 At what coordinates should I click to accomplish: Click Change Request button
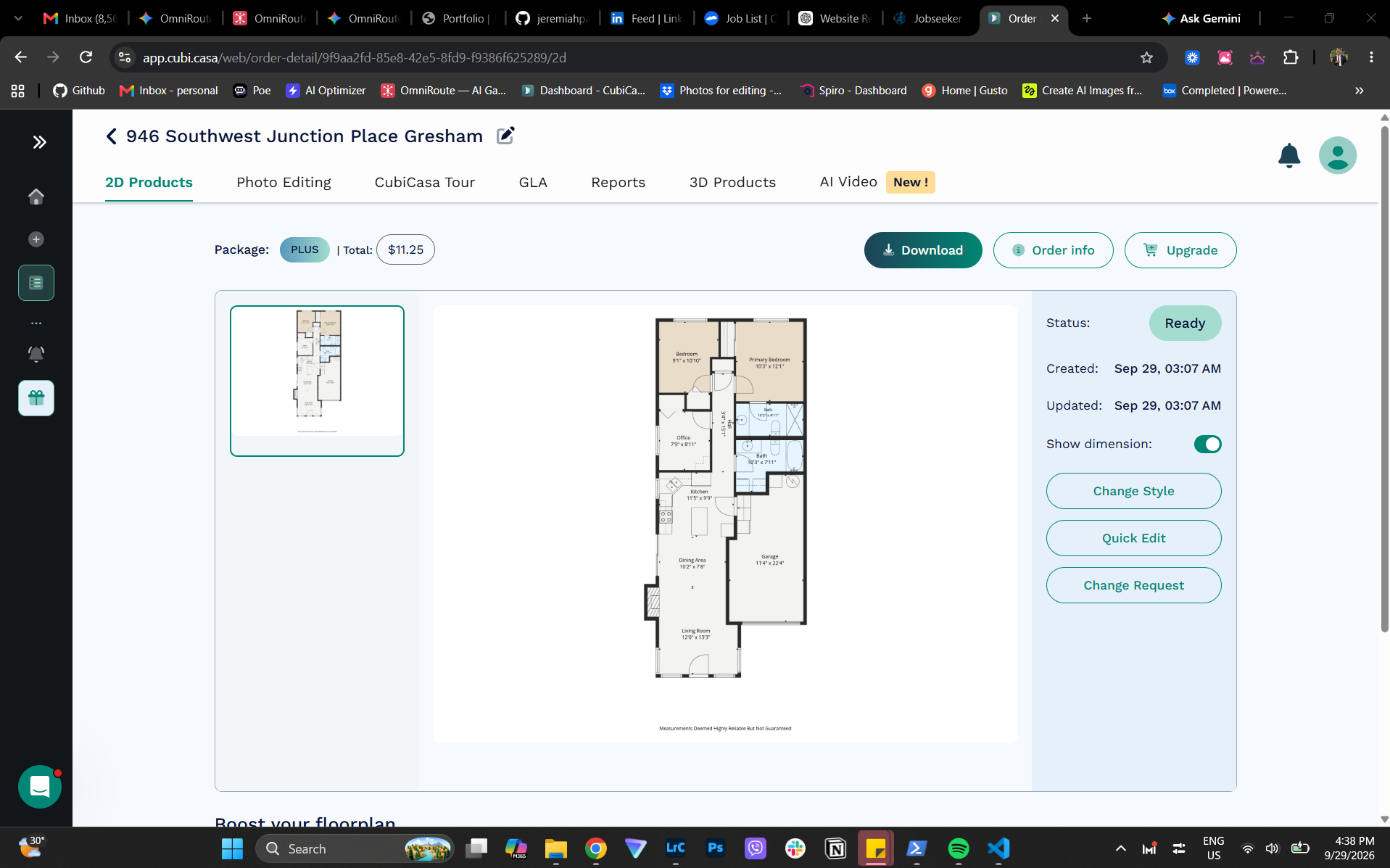pyautogui.click(x=1133, y=585)
